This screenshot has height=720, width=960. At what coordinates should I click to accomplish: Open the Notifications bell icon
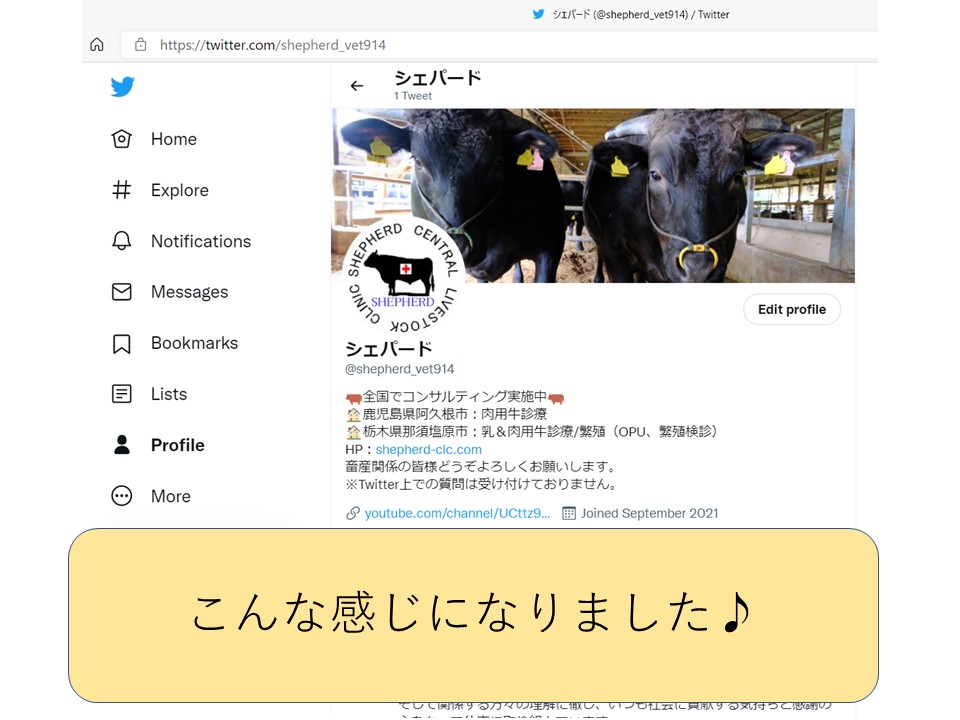(121, 241)
